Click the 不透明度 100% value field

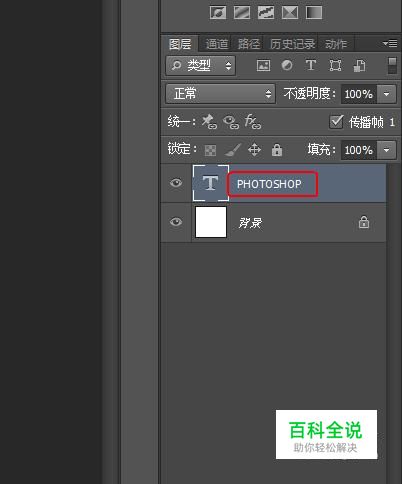(359, 94)
